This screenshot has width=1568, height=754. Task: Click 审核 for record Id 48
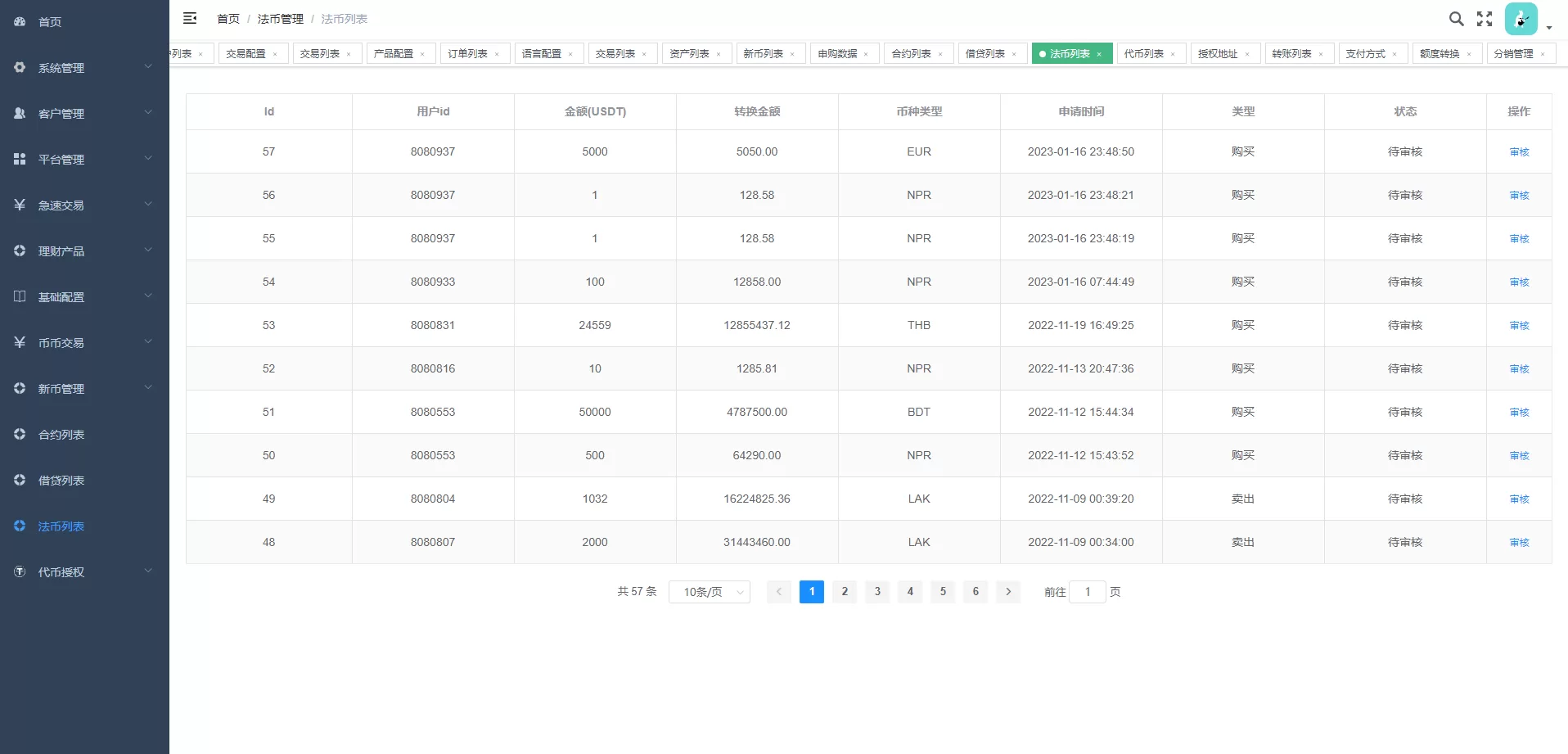1519,543
